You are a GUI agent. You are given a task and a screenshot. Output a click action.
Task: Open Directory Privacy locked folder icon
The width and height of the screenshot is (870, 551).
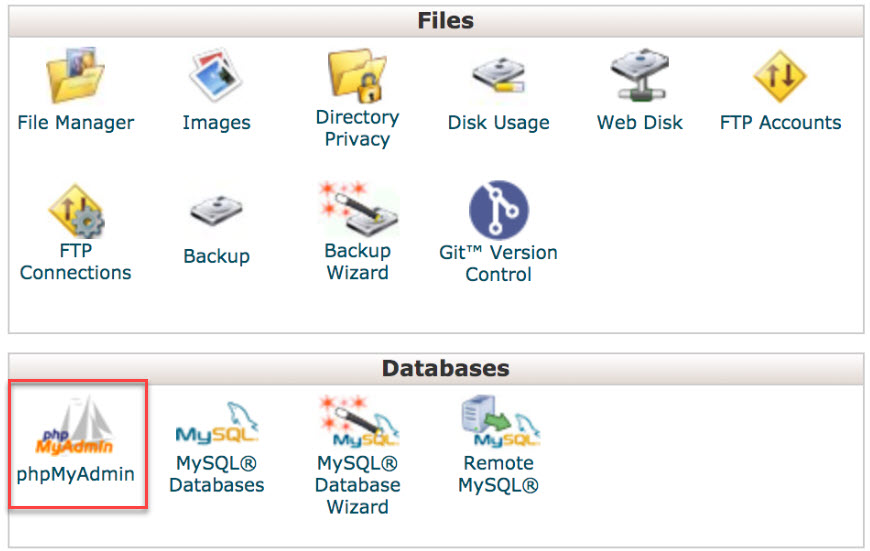[x=357, y=75]
